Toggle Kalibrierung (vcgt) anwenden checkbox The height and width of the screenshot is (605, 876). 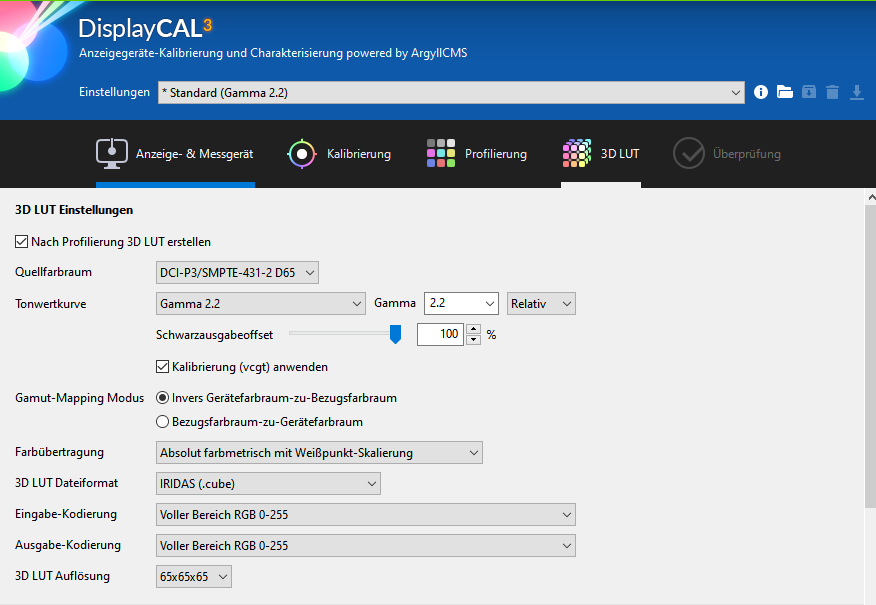click(163, 367)
